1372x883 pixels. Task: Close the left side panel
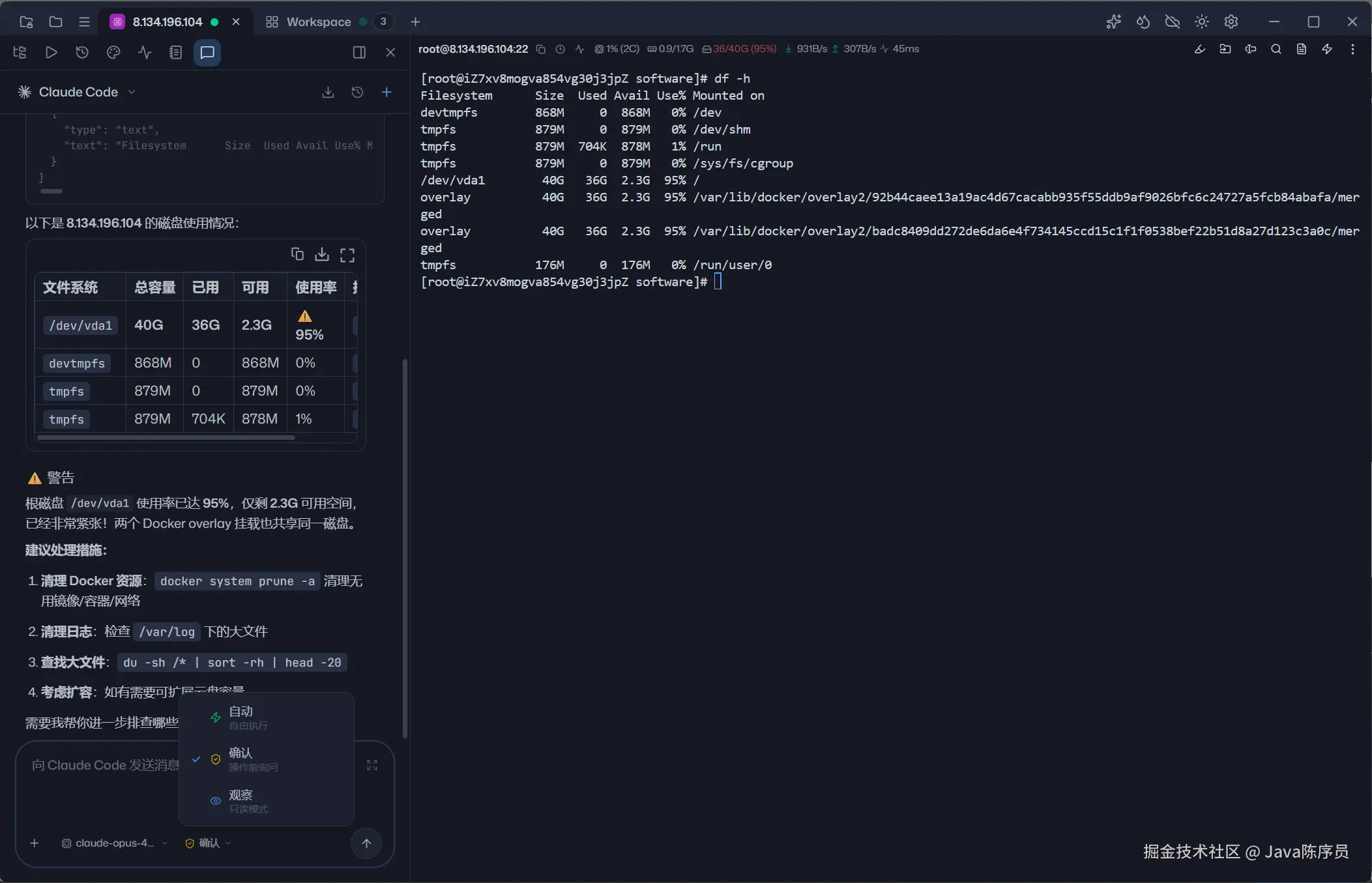click(390, 52)
